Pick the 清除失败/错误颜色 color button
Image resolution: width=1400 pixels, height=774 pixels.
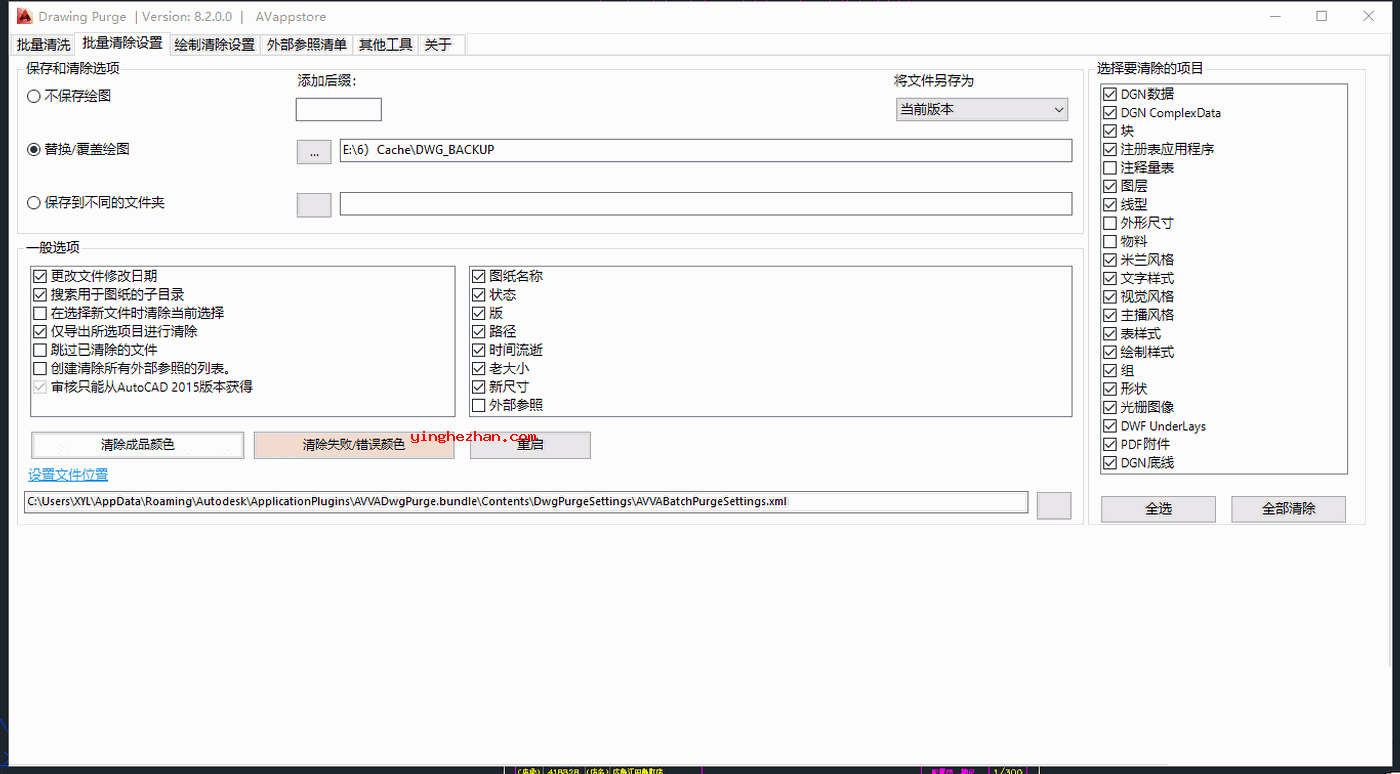354,445
